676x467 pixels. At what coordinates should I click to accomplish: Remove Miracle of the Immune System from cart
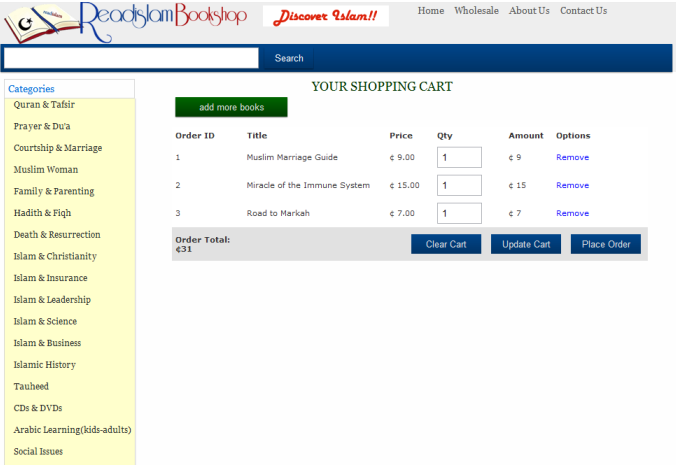pos(572,185)
